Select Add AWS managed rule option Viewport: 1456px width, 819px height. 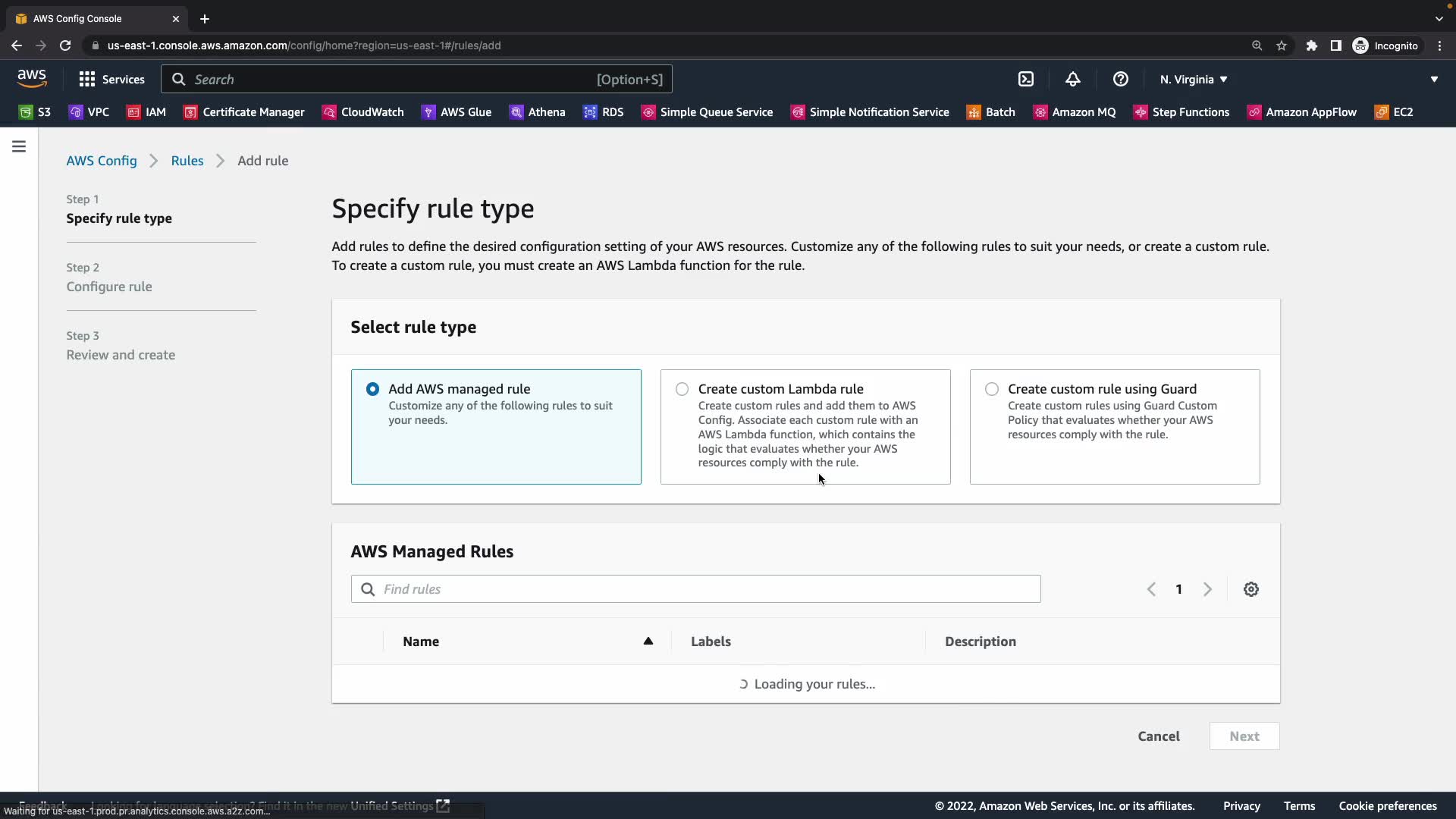click(372, 389)
